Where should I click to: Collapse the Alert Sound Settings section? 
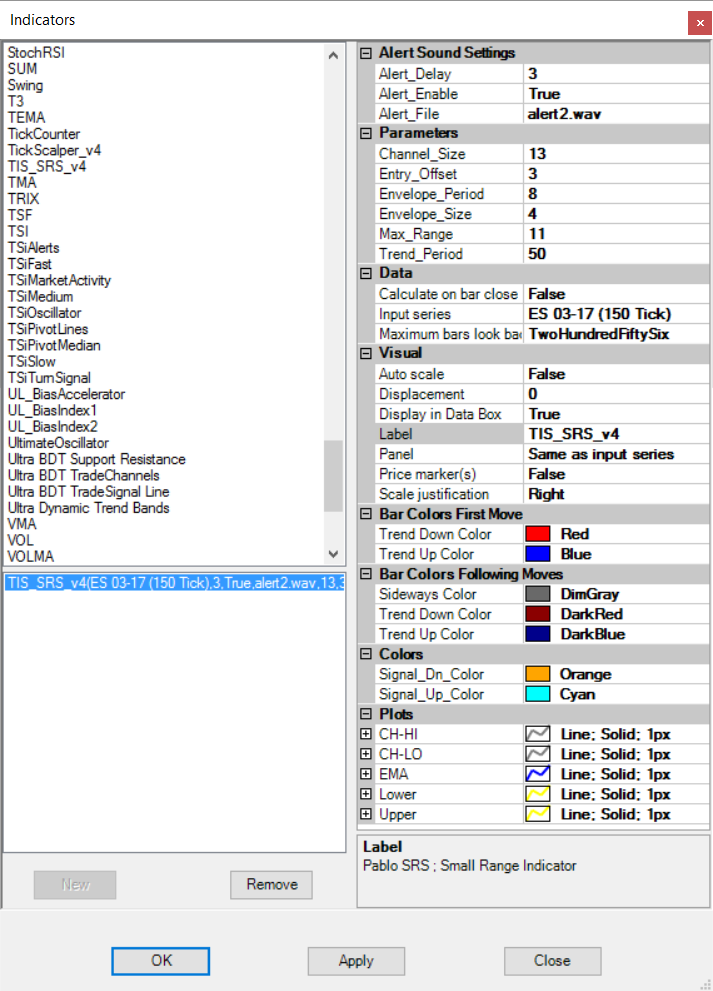[x=366, y=53]
